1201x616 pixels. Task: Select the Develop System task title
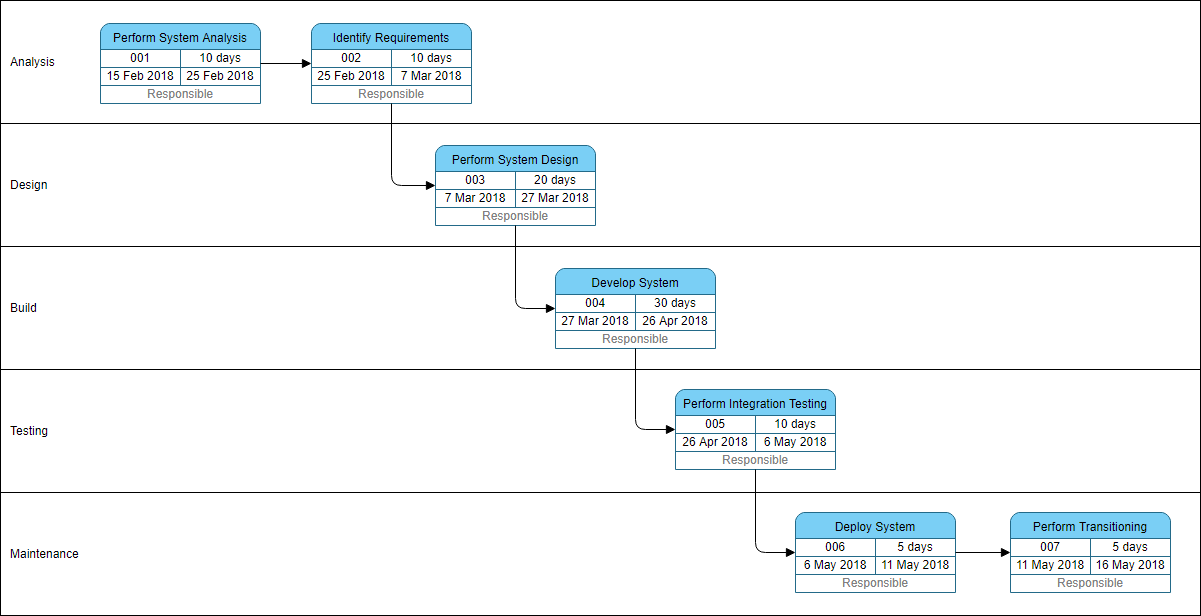[635, 282]
